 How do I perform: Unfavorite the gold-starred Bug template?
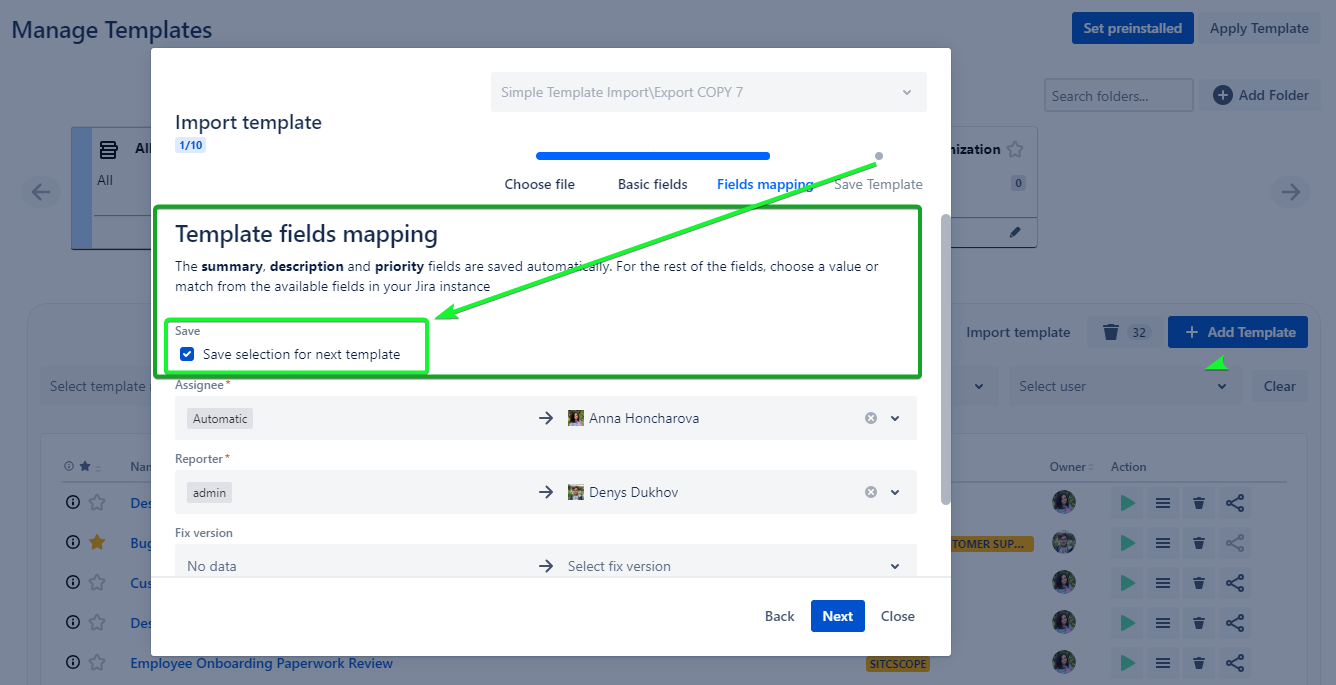97,542
